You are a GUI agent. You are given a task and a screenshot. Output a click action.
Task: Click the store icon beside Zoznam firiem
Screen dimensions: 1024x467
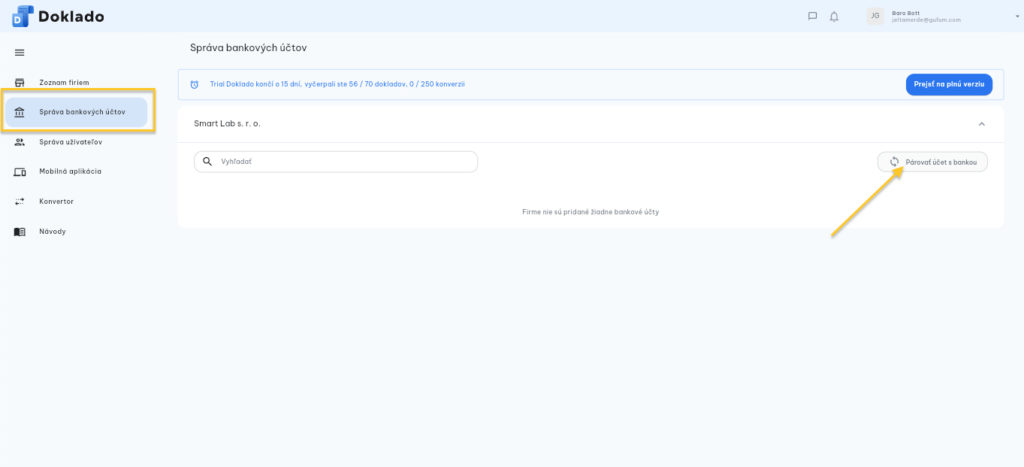[x=20, y=83]
